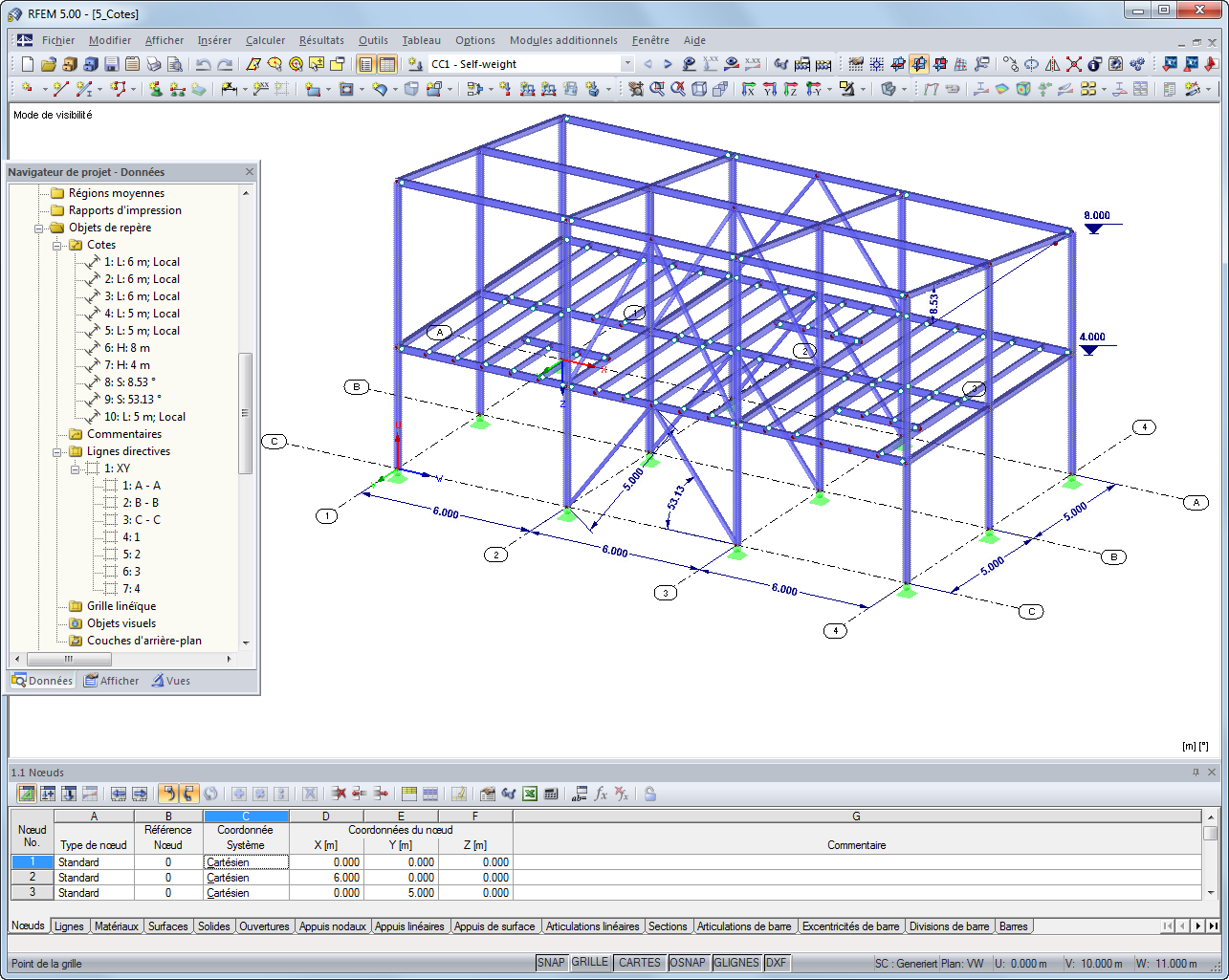This screenshot has height=980, width=1229.
Task: Click the fx formula icon in table toolbar
Action: pyautogui.click(x=601, y=794)
